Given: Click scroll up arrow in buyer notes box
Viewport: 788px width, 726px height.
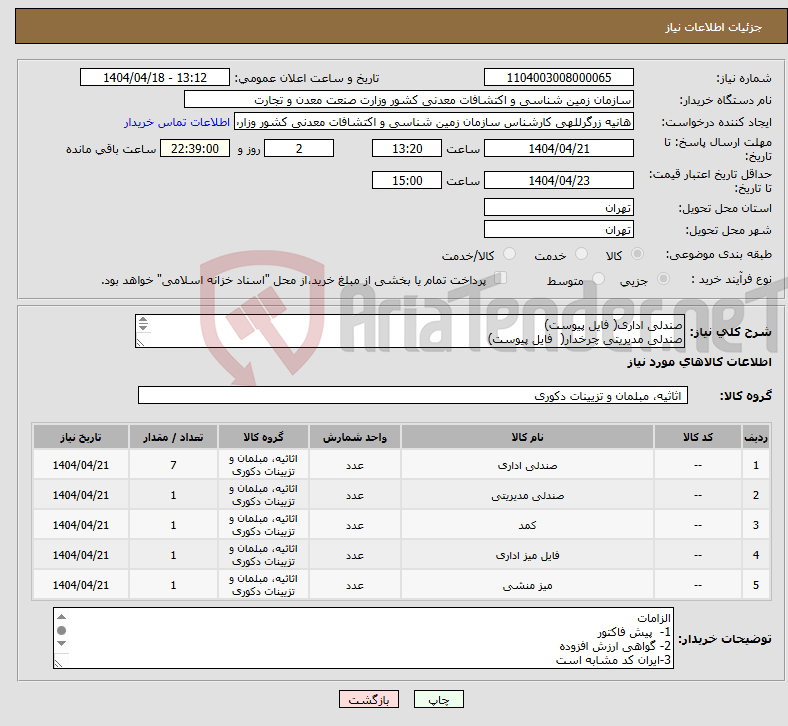Looking at the screenshot, I should 61,617.
